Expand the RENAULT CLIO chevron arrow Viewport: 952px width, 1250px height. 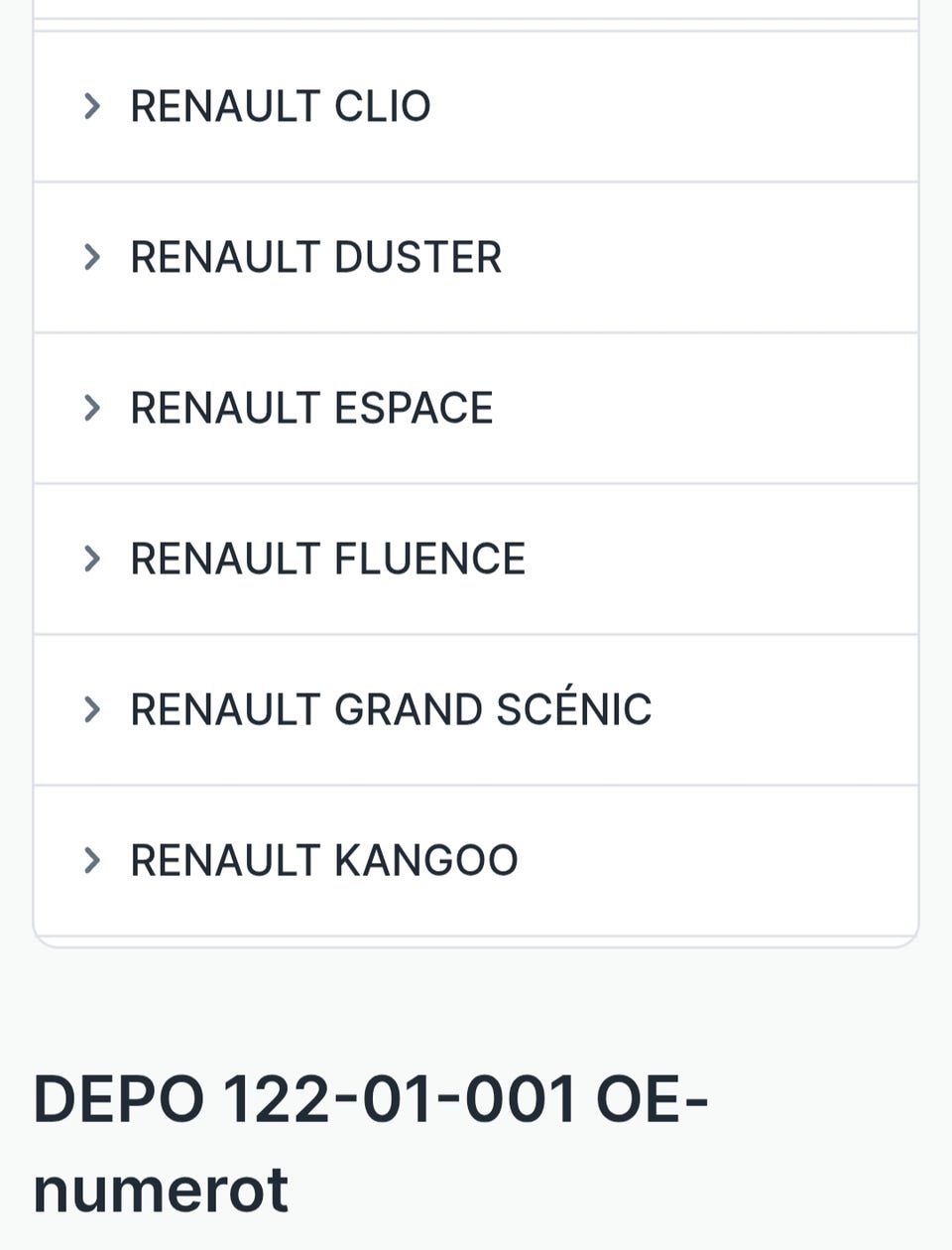tap(92, 106)
